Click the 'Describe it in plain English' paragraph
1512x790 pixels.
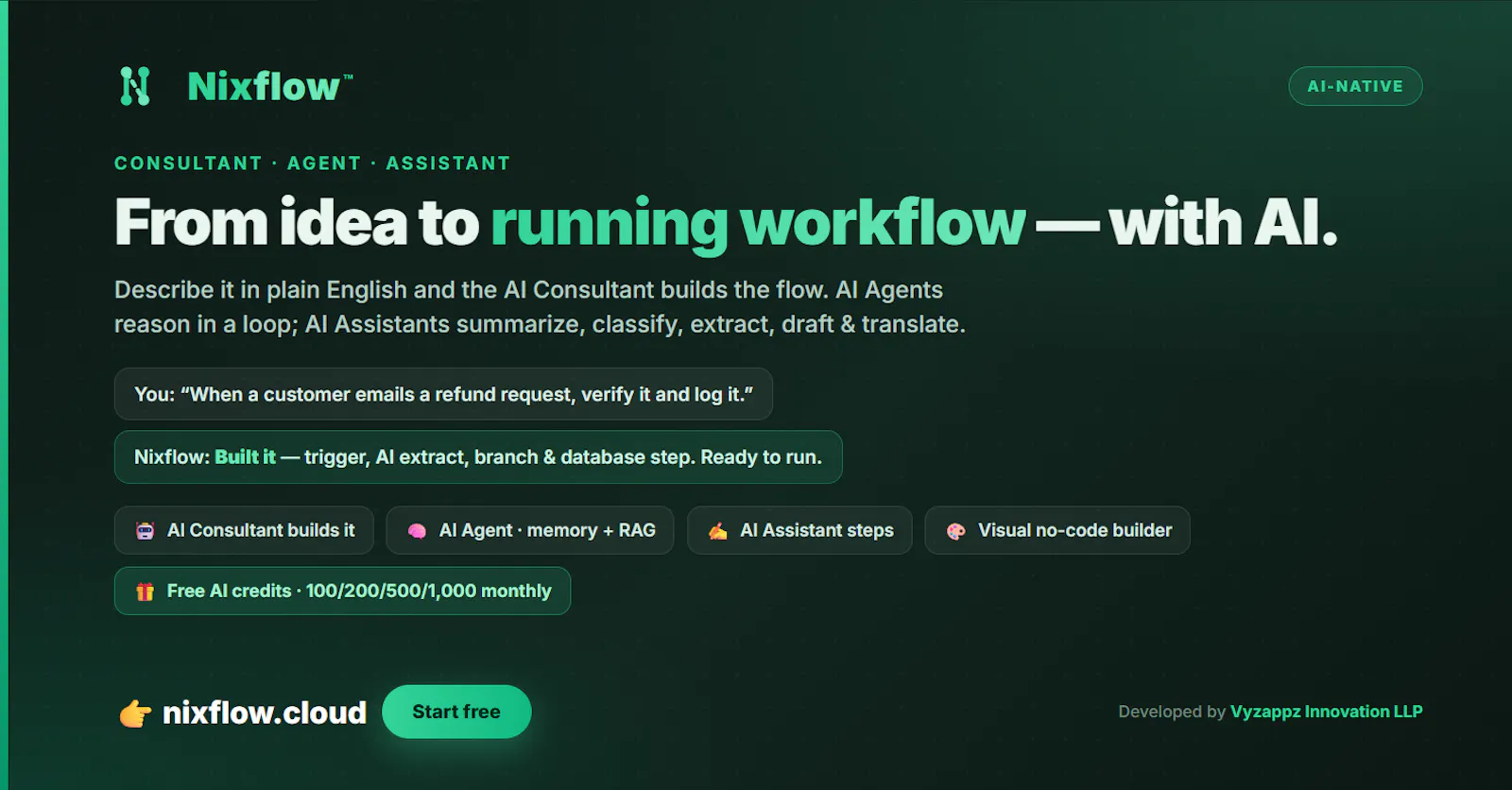tap(540, 307)
